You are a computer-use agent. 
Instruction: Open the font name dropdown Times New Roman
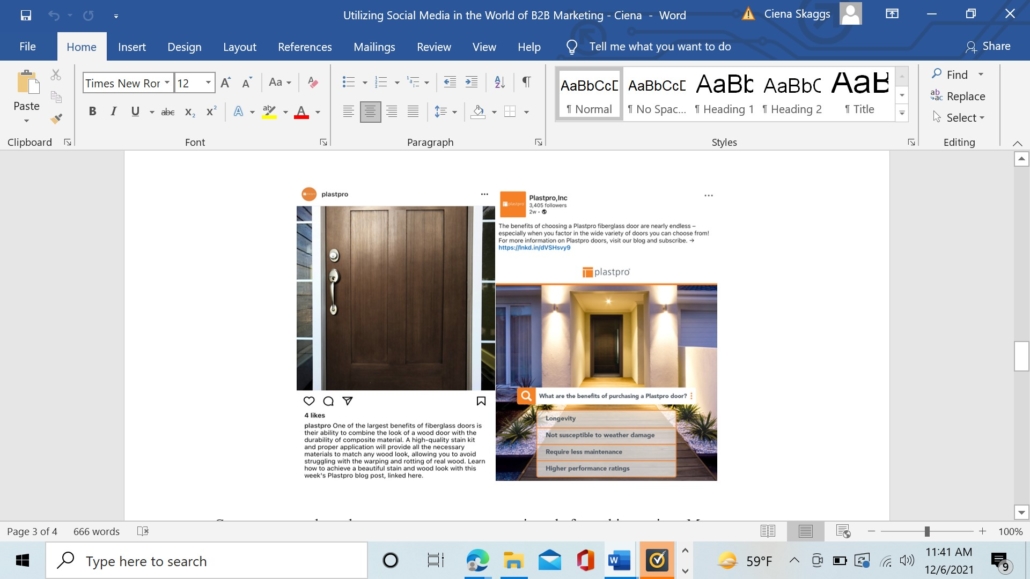167,83
